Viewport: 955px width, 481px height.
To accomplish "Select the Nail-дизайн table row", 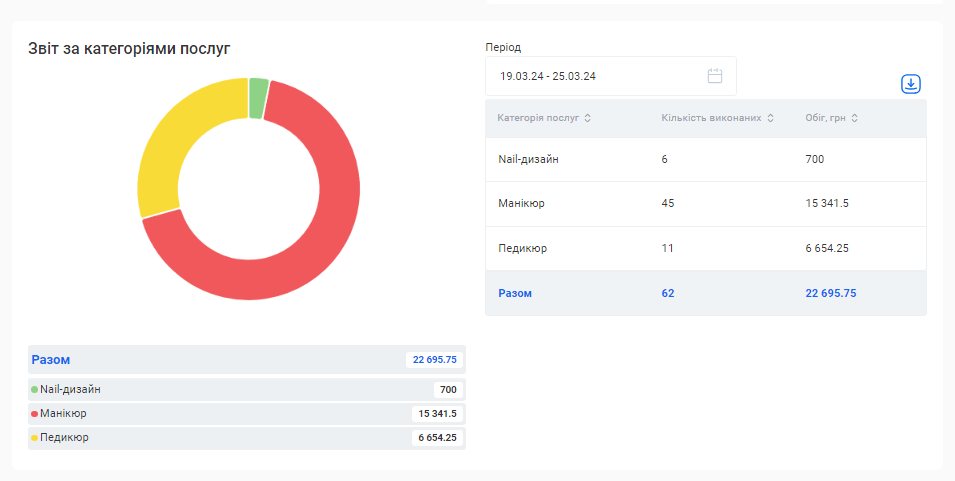I will pos(705,159).
